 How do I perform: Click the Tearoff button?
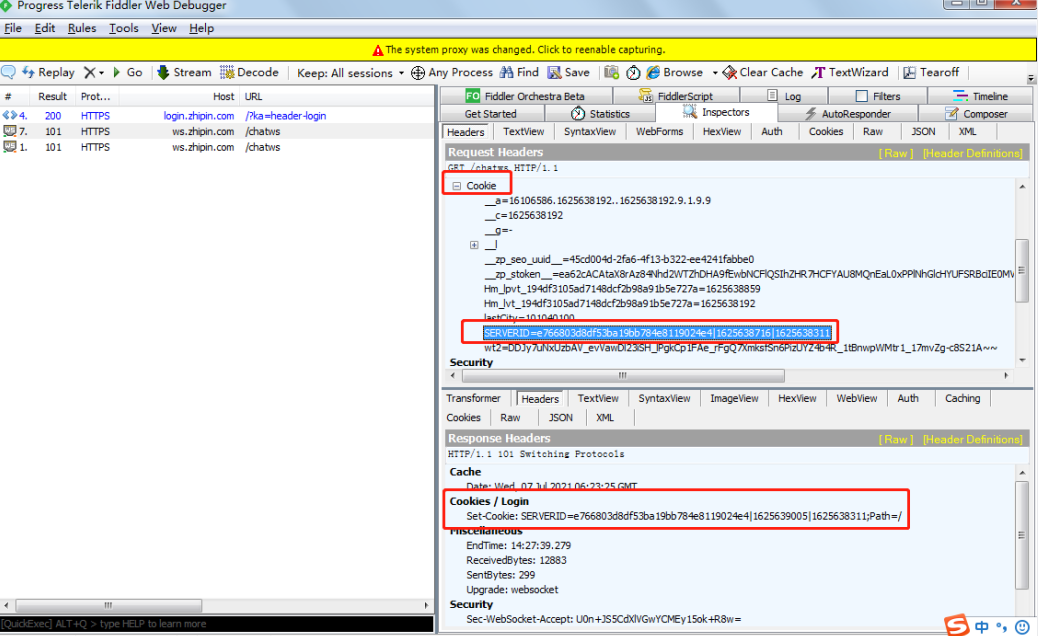(931, 72)
